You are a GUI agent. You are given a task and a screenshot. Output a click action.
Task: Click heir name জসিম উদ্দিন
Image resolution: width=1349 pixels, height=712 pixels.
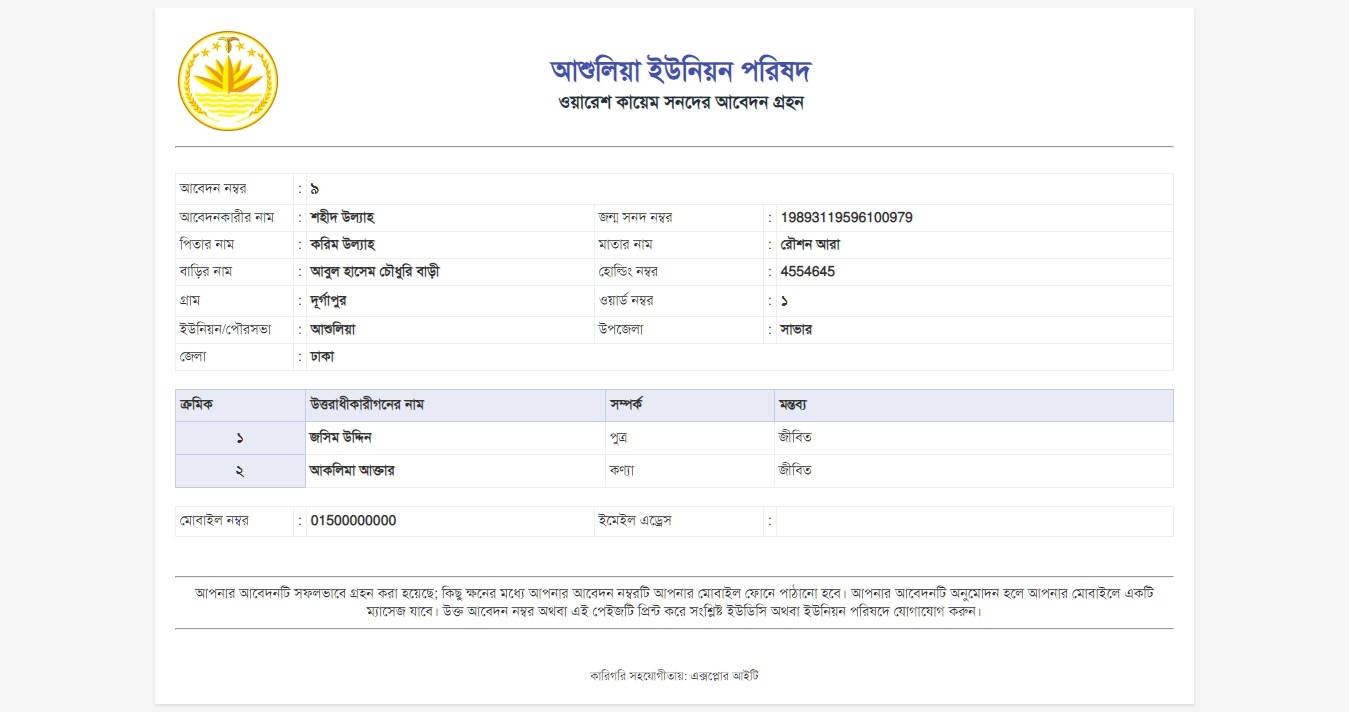pyautogui.click(x=341, y=437)
